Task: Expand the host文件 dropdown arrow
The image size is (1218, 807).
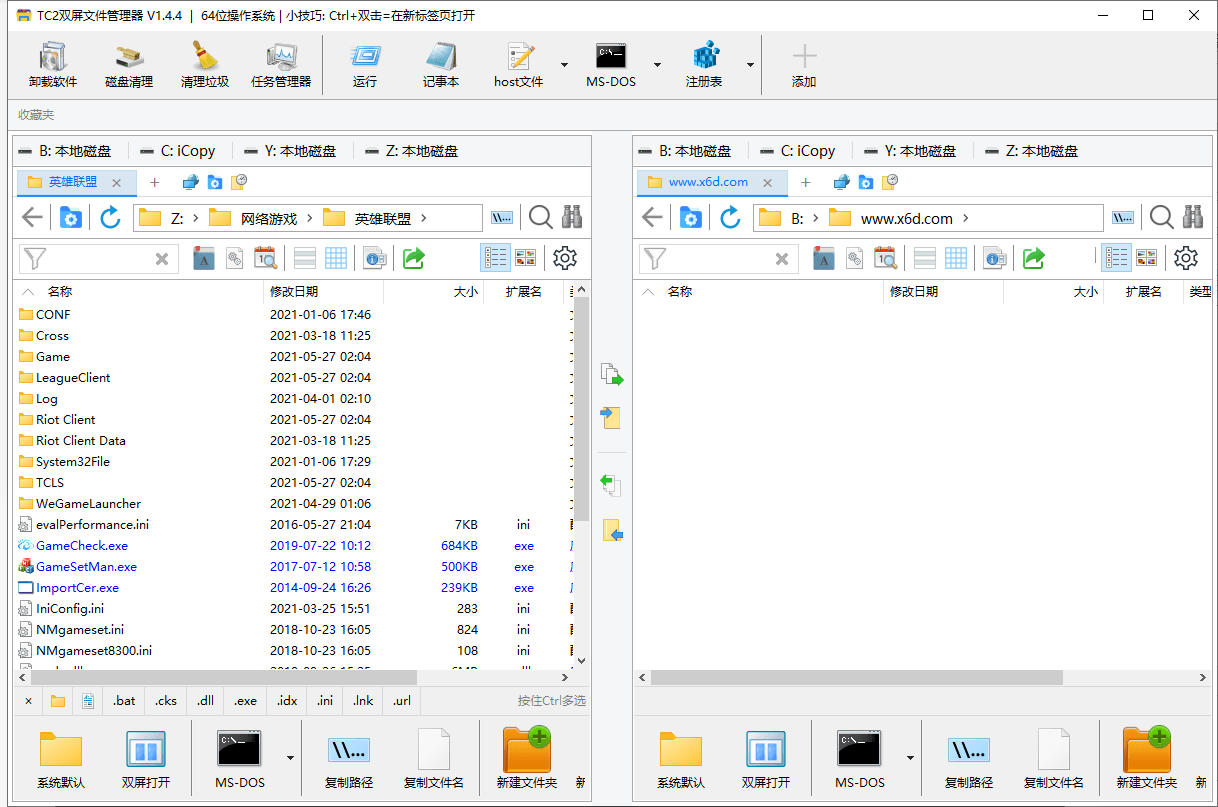Action: point(564,65)
